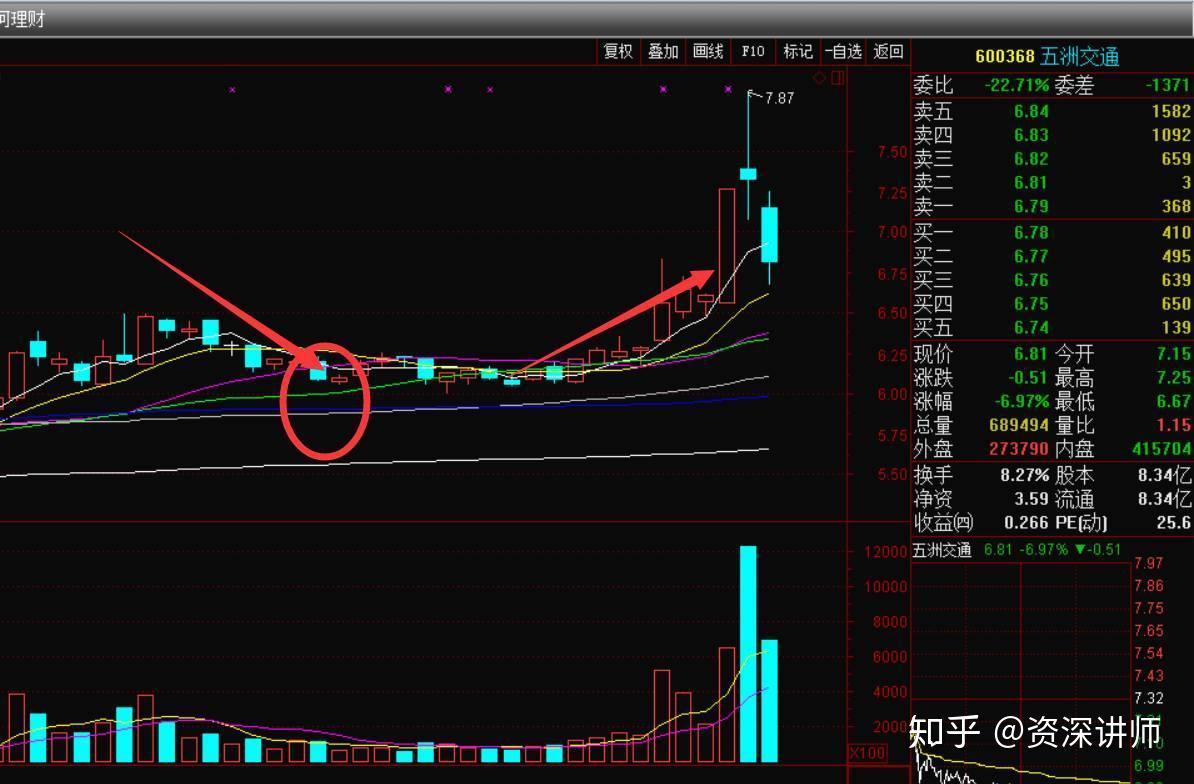Screen dimensions: 1194x784
Task: Click the 最低 value 6.67
Action: tap(1173, 401)
